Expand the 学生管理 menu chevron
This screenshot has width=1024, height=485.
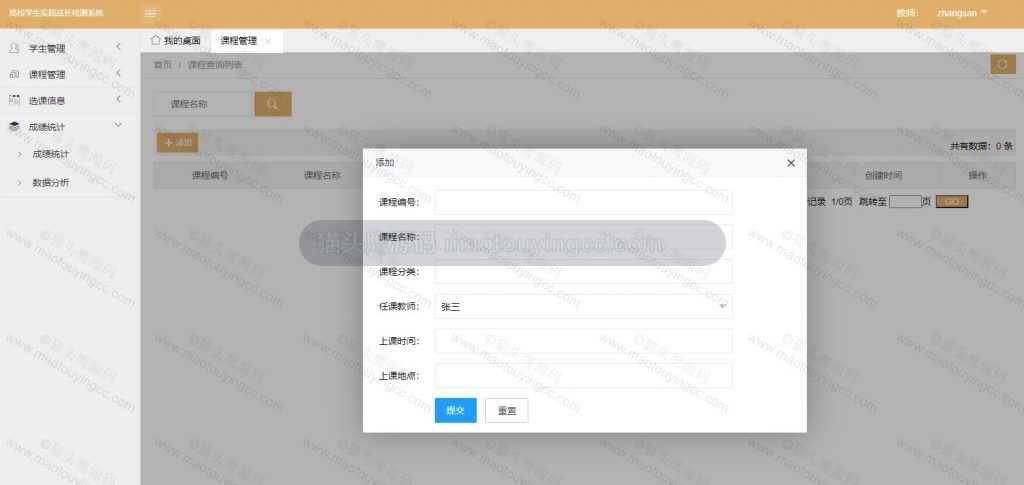click(118, 47)
